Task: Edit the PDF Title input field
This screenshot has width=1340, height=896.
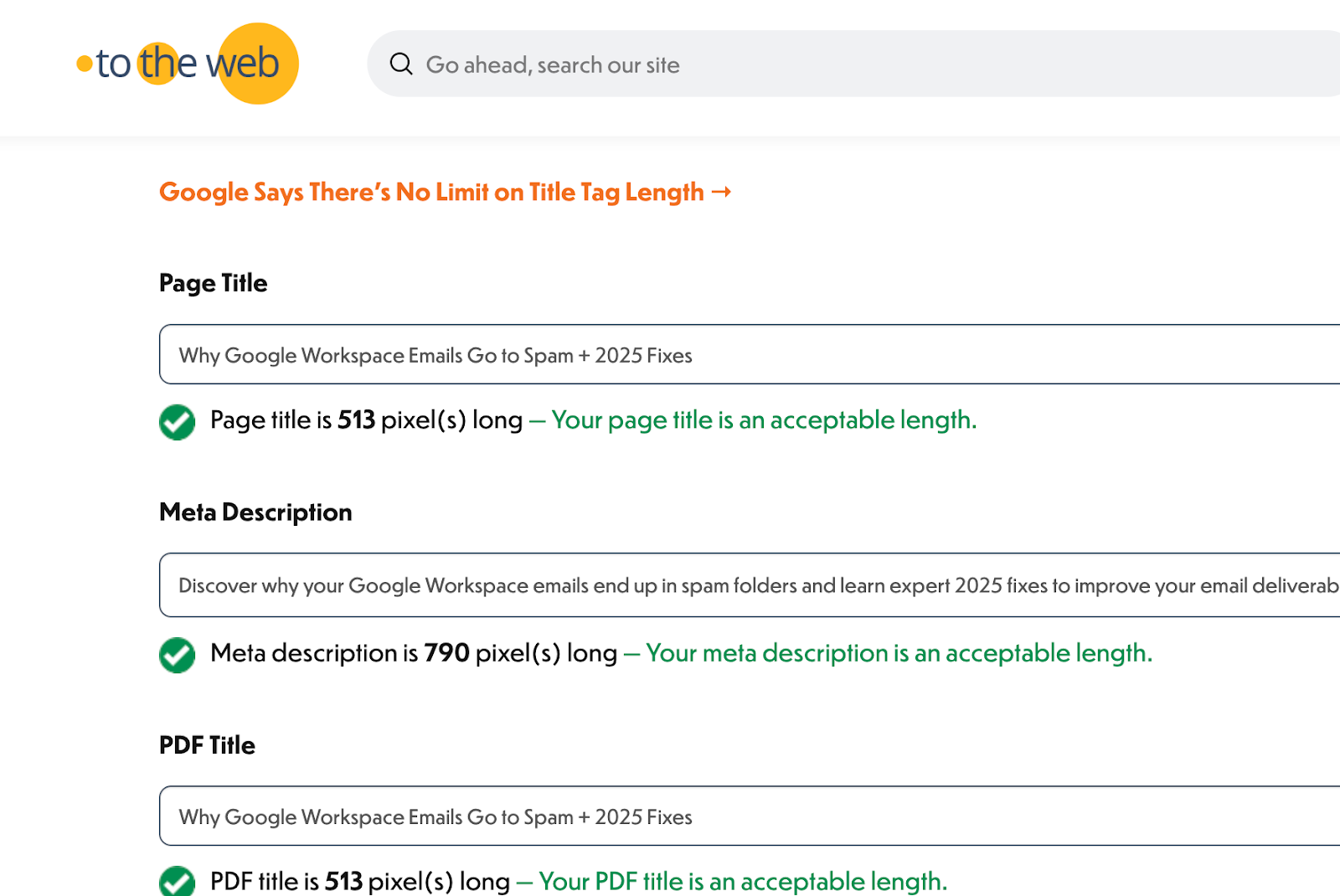Action: [750, 816]
